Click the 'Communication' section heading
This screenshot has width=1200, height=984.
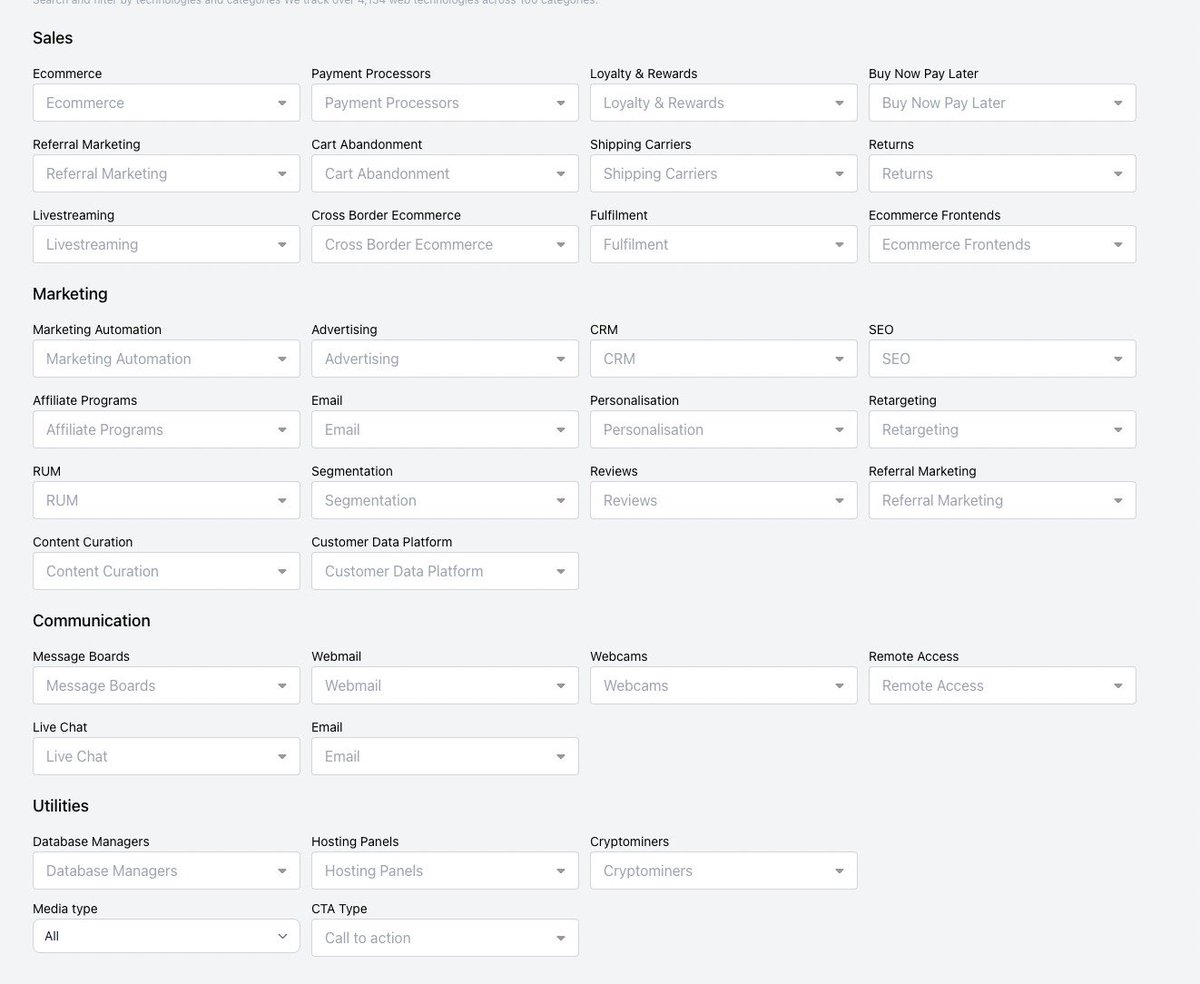92,621
